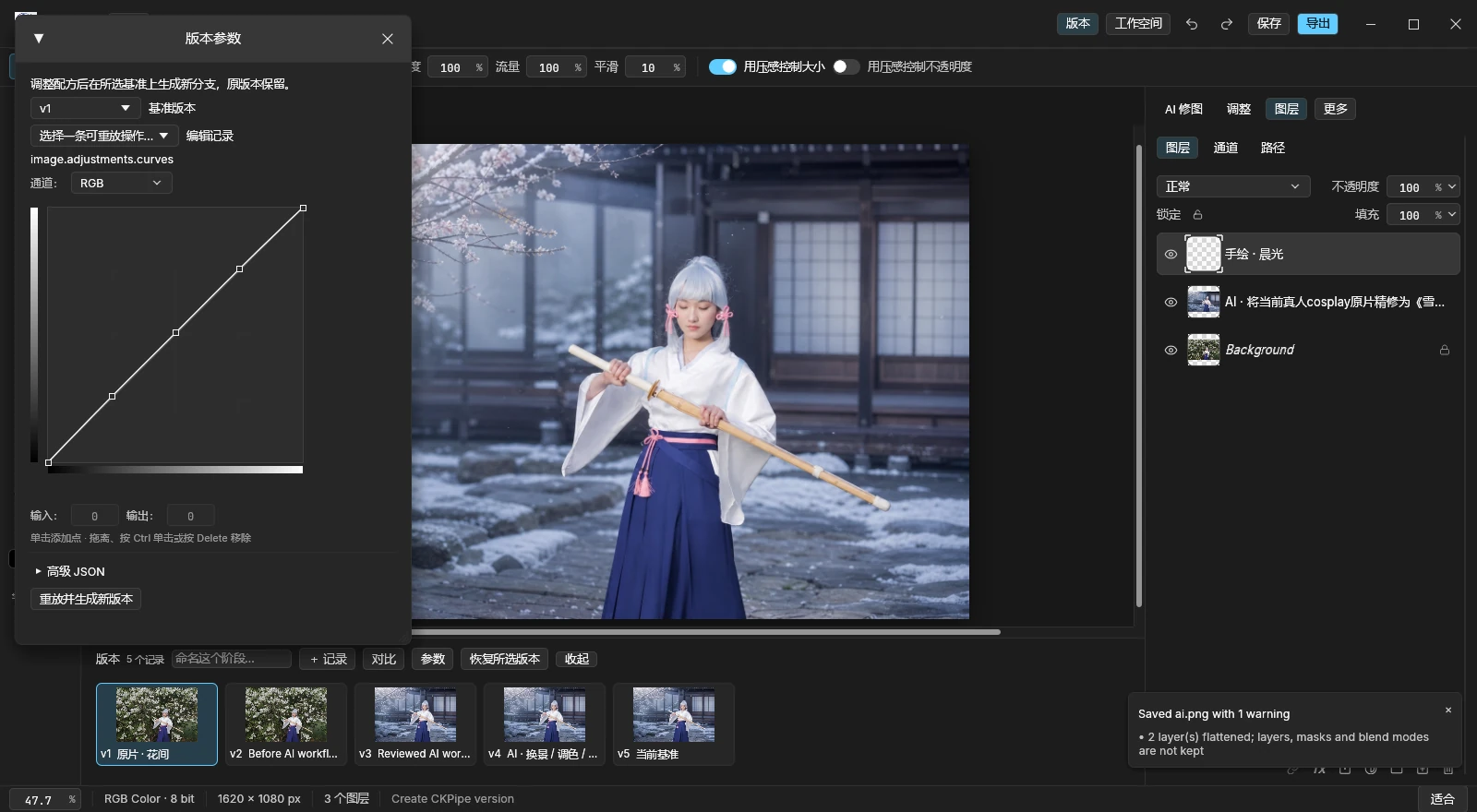The height and width of the screenshot is (812, 1477).
Task: Hide the 手绘 · 晨光 layer
Action: click(x=1171, y=254)
